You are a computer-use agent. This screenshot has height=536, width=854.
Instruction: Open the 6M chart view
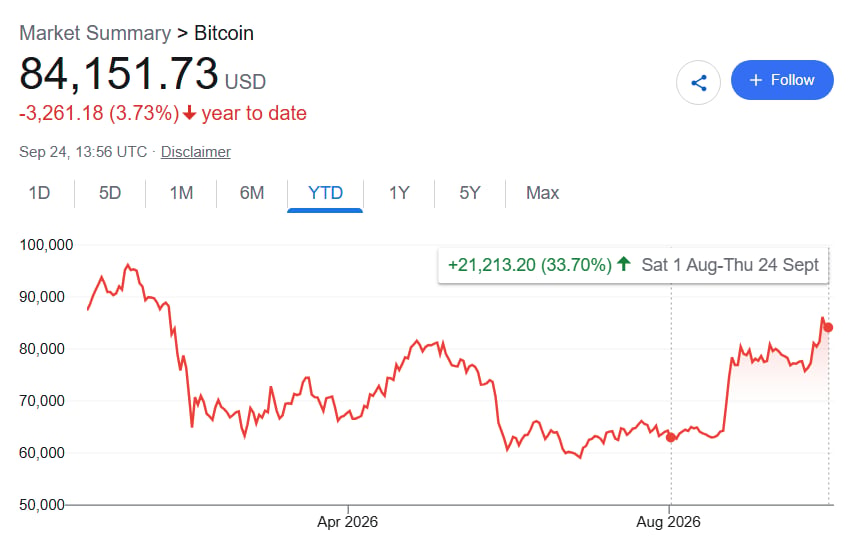pyautogui.click(x=252, y=193)
